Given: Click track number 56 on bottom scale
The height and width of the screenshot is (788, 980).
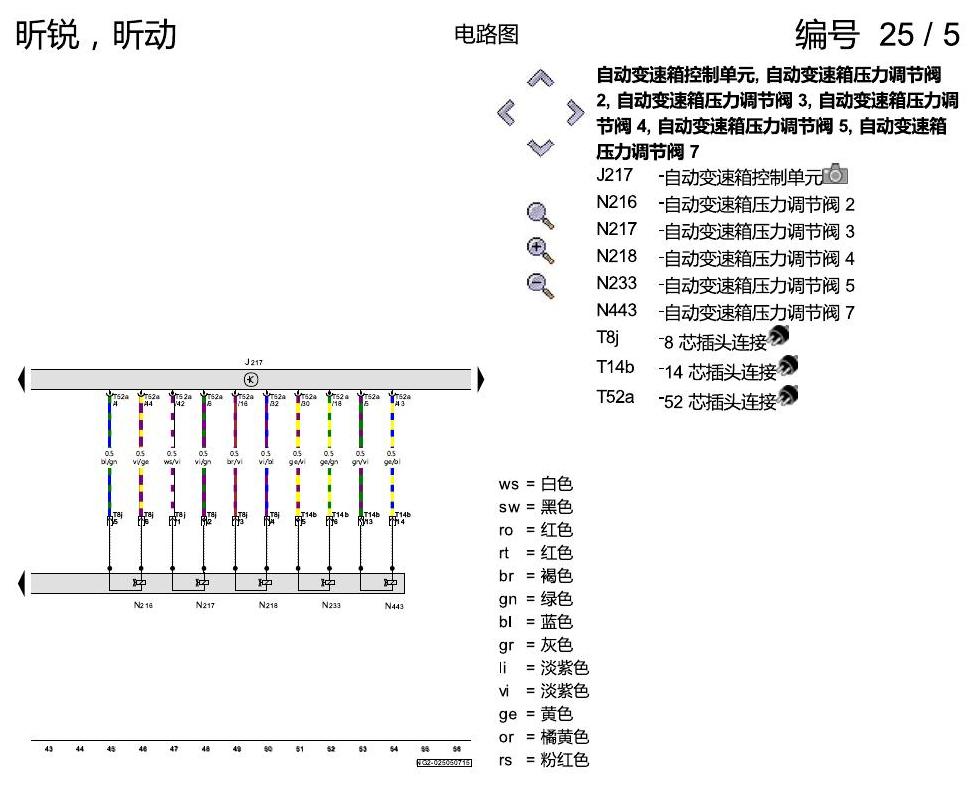Looking at the screenshot, I should (x=456, y=749).
